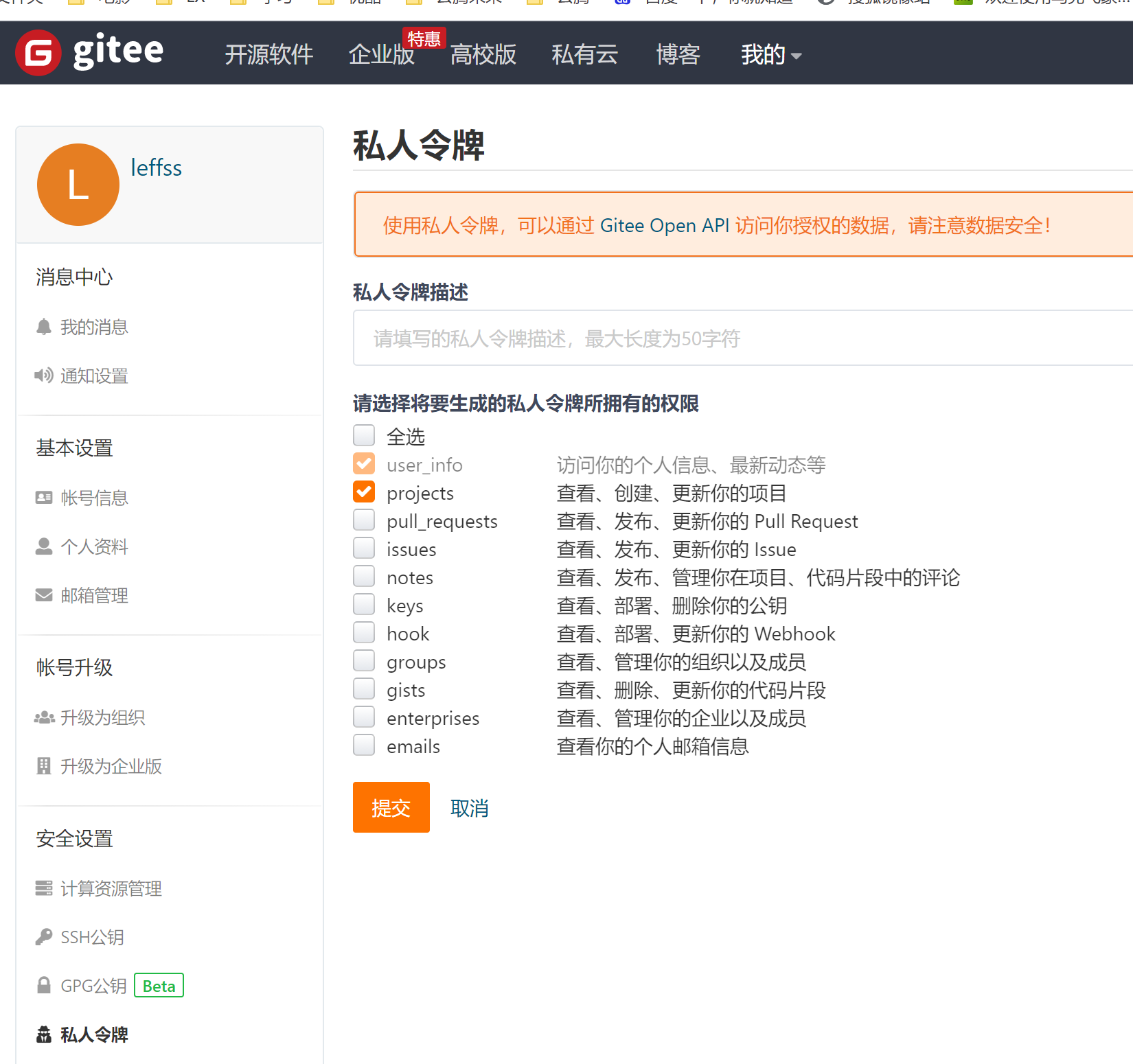The image size is (1133, 1064).
Task: Click the key icon beside SSH公钥
Action: tap(44, 937)
